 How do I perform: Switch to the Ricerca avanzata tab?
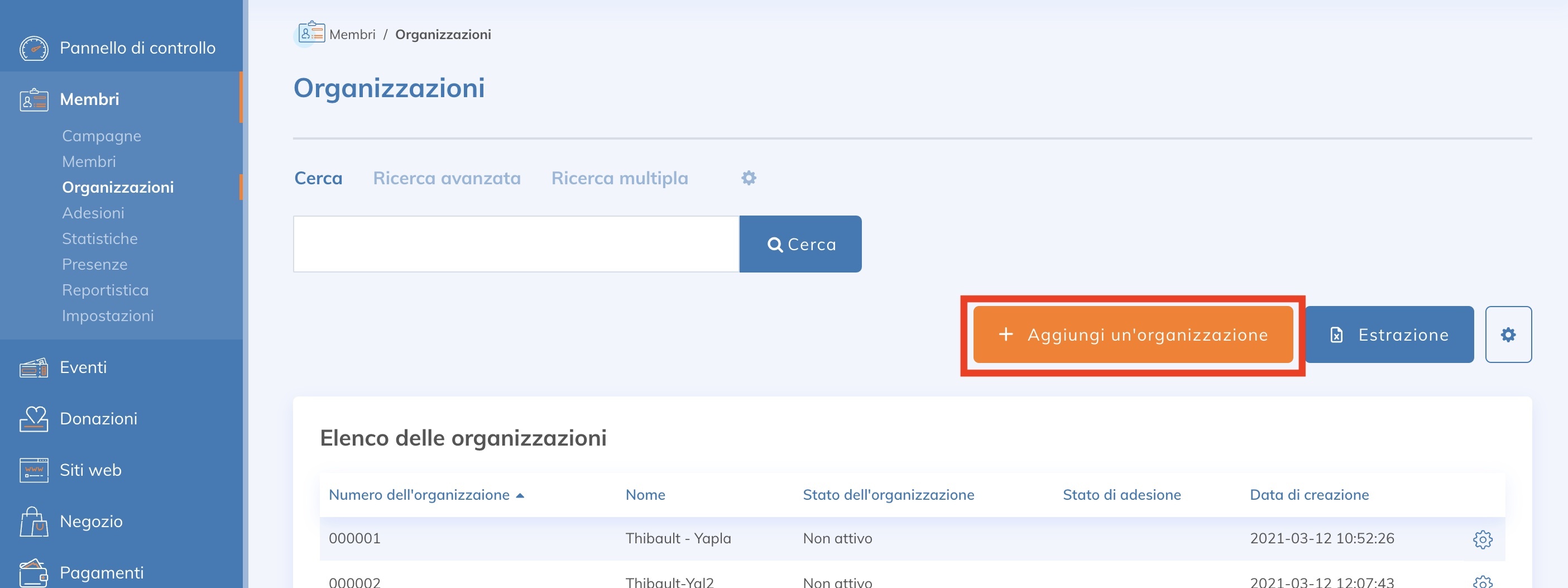447,178
